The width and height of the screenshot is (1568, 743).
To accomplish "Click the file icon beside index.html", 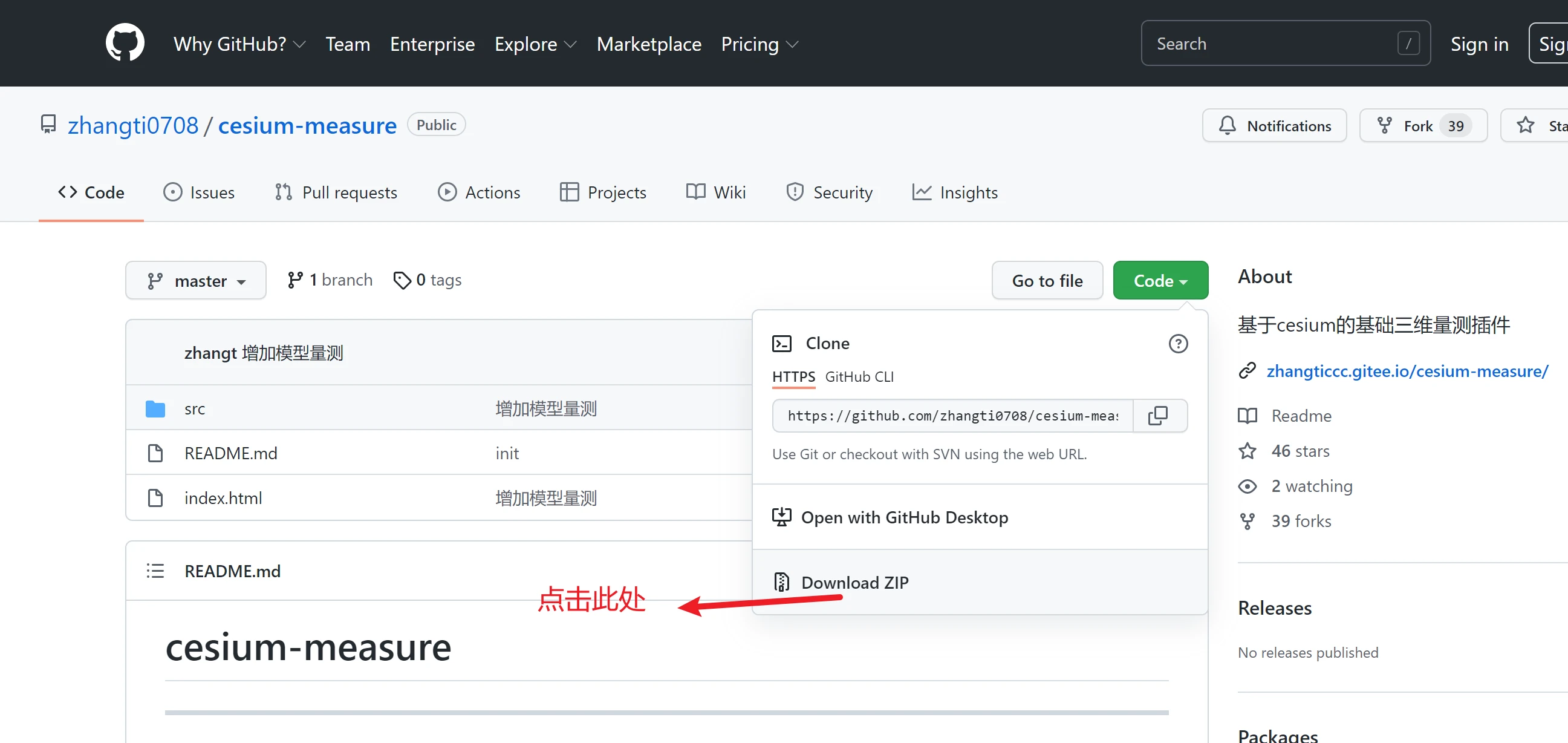I will coord(155,498).
